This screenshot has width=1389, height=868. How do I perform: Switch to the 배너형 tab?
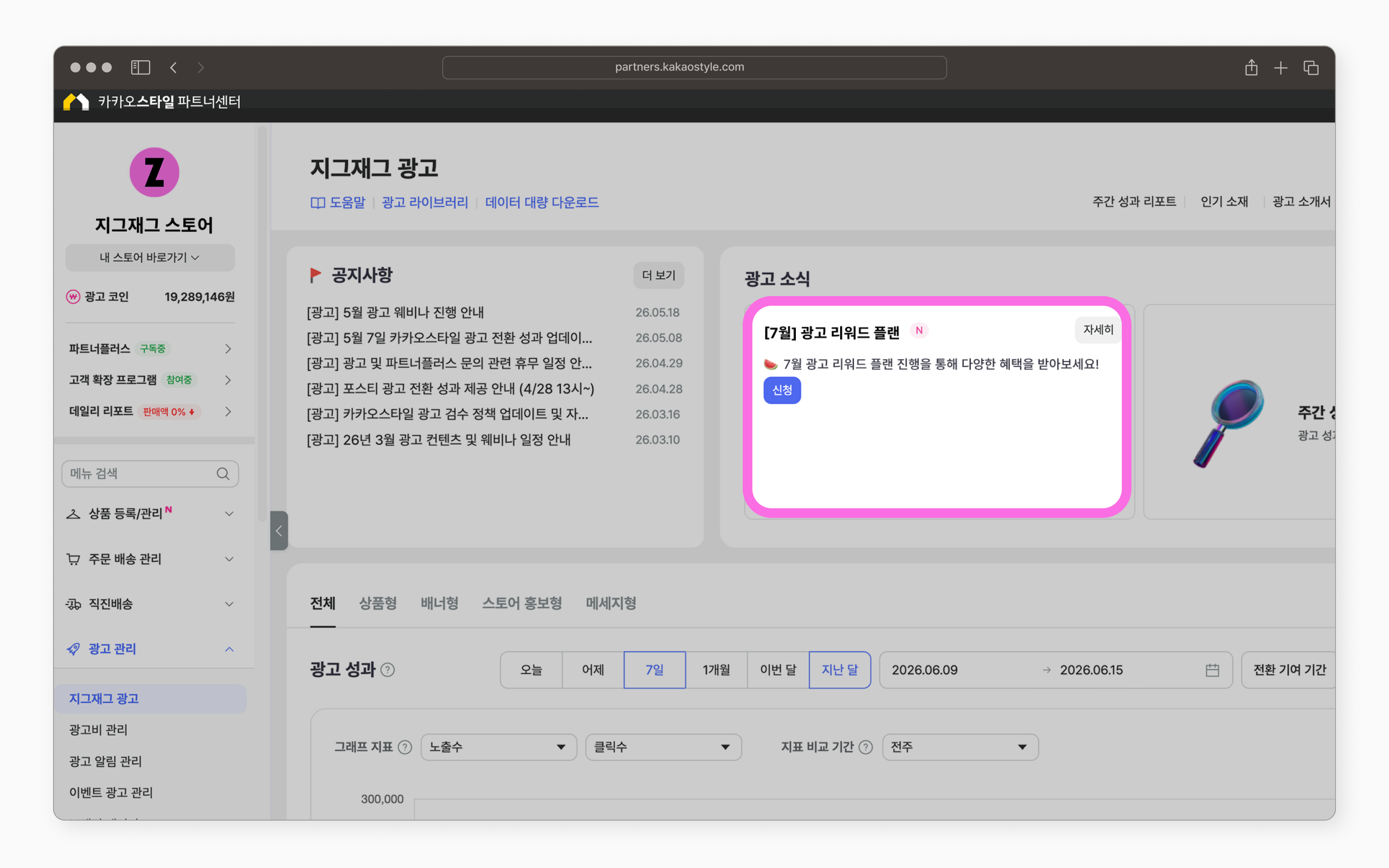click(440, 603)
